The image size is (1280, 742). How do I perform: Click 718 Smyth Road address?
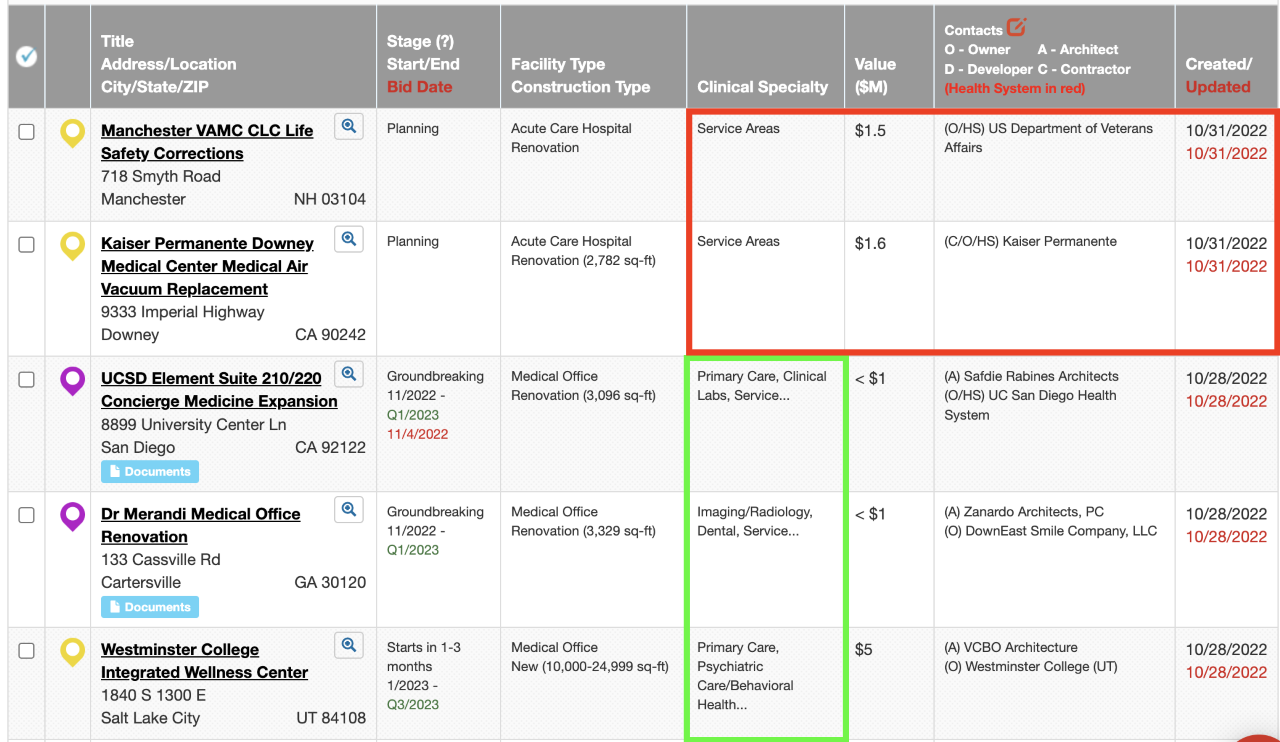point(161,176)
